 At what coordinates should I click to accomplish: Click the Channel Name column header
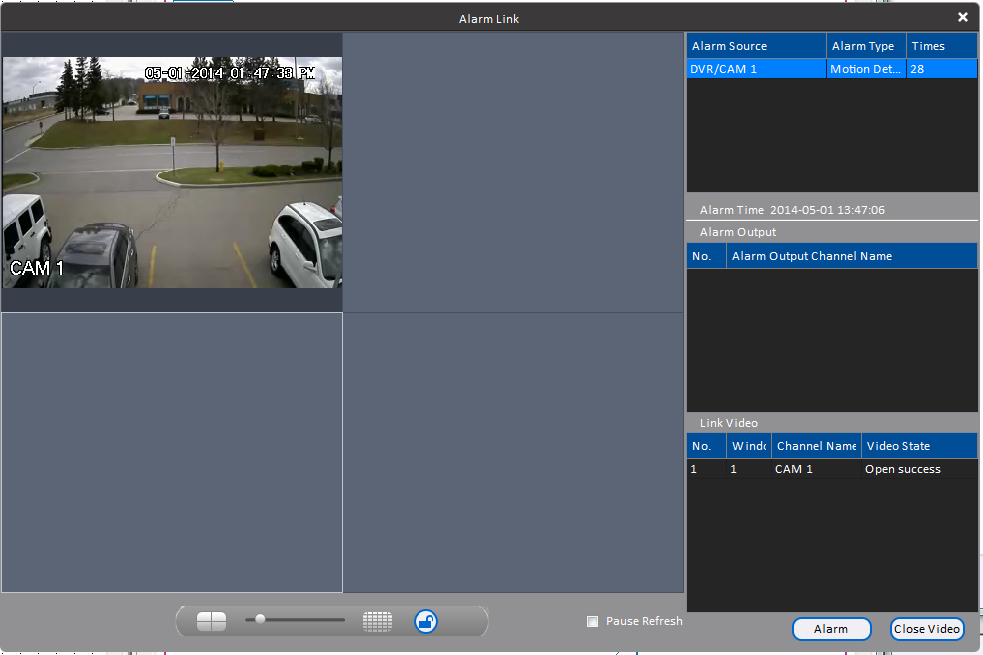[x=816, y=446]
